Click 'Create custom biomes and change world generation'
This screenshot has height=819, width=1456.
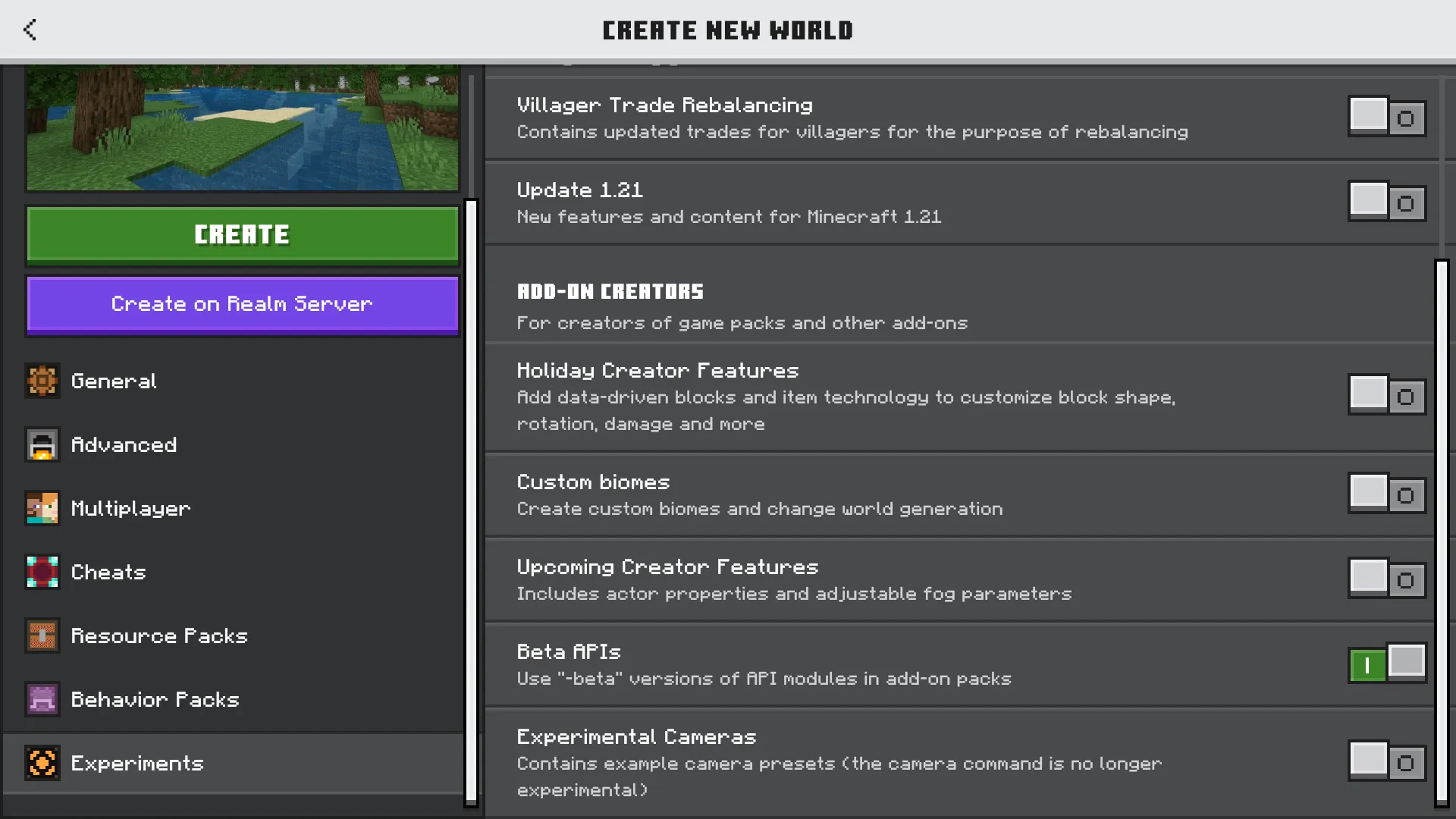[760, 509]
